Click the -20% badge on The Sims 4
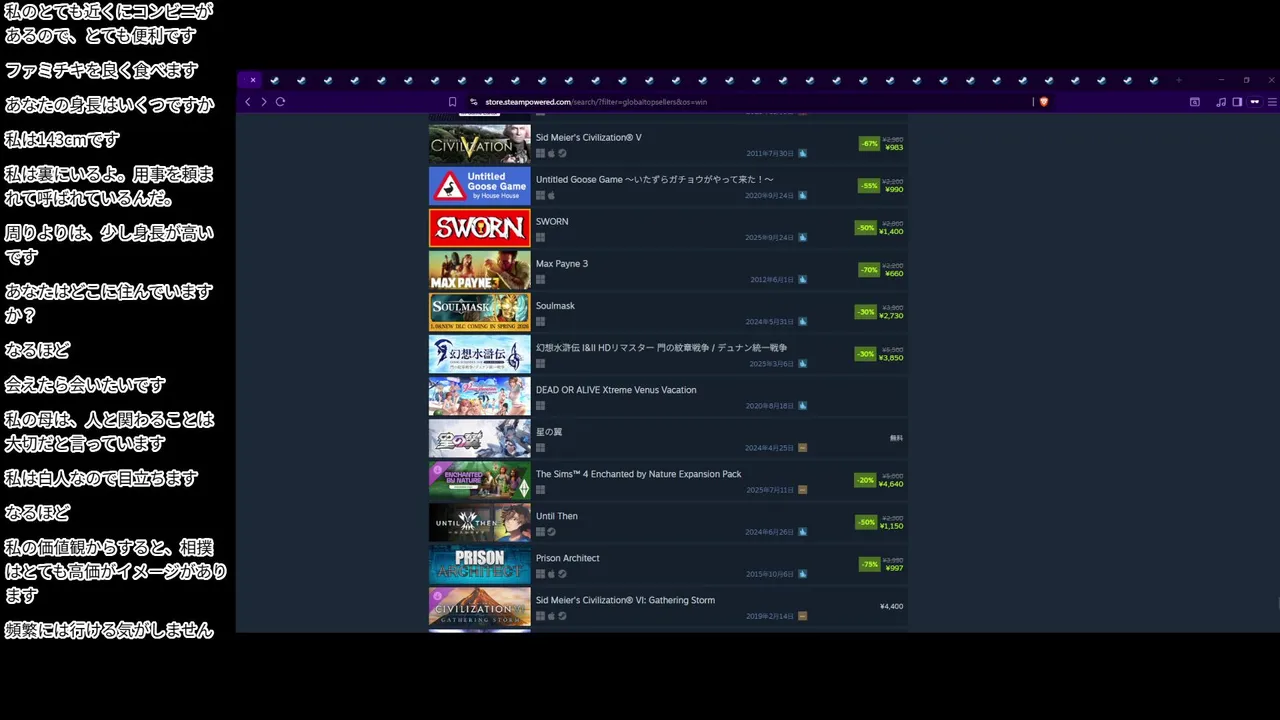Screen dimensions: 1280x720 tap(865, 480)
